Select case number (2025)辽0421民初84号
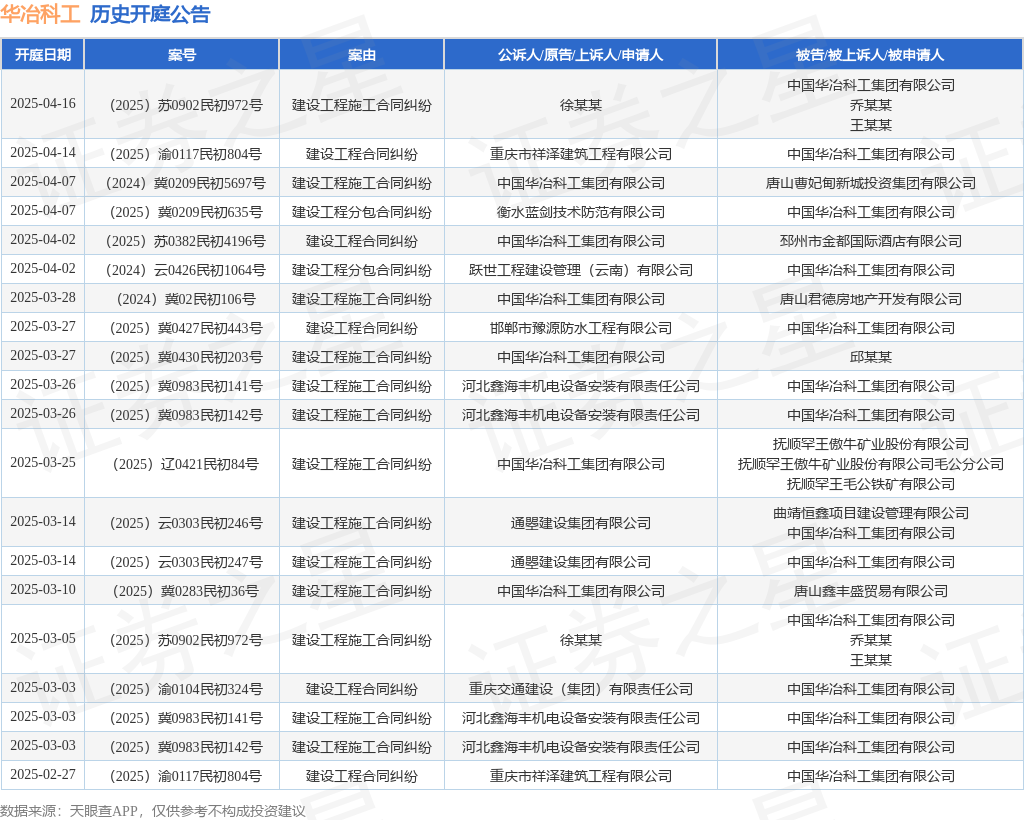Viewport: 1024px width, 820px height. [185, 464]
